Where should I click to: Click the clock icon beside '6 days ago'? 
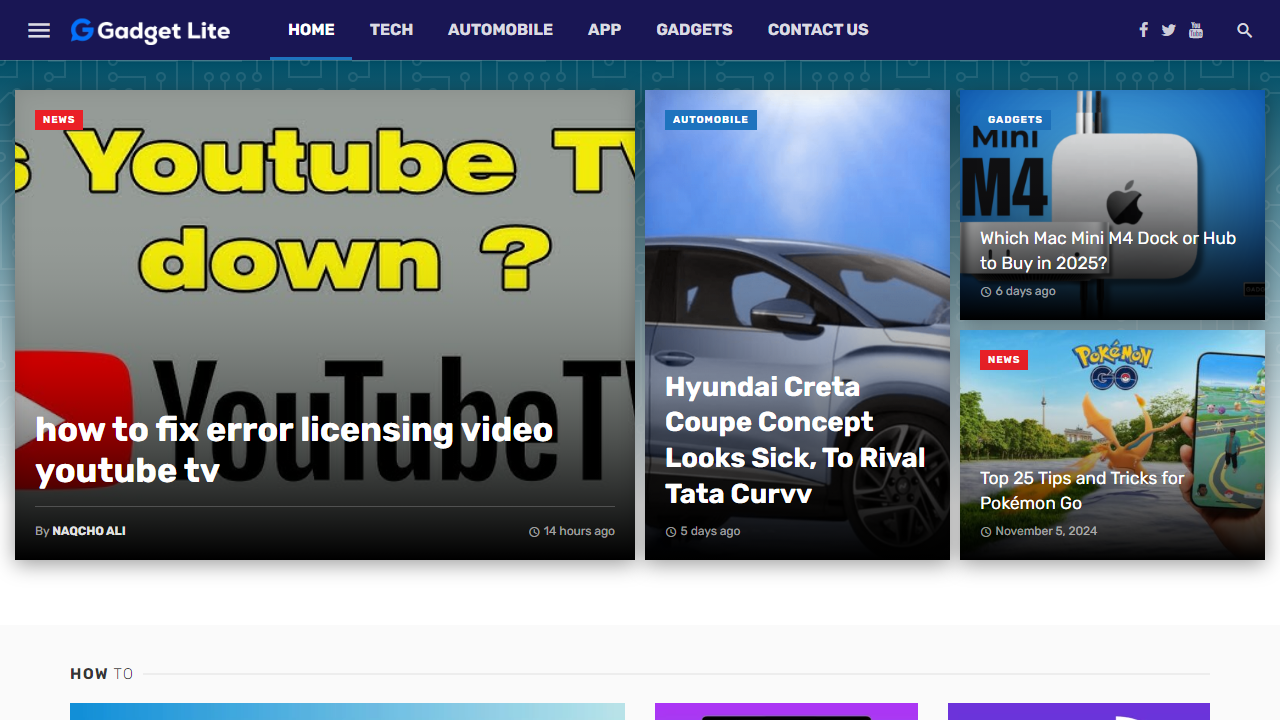(x=987, y=291)
